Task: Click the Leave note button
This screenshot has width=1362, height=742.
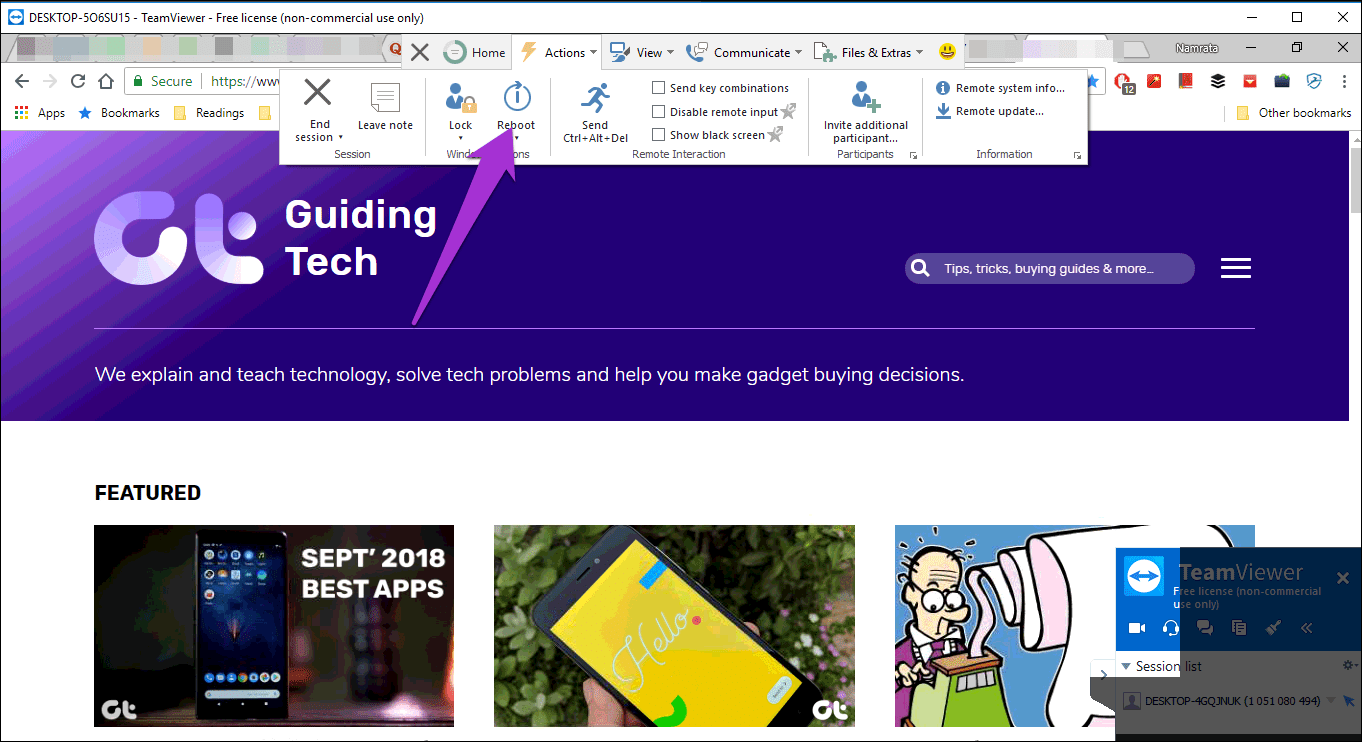Action: tap(385, 106)
